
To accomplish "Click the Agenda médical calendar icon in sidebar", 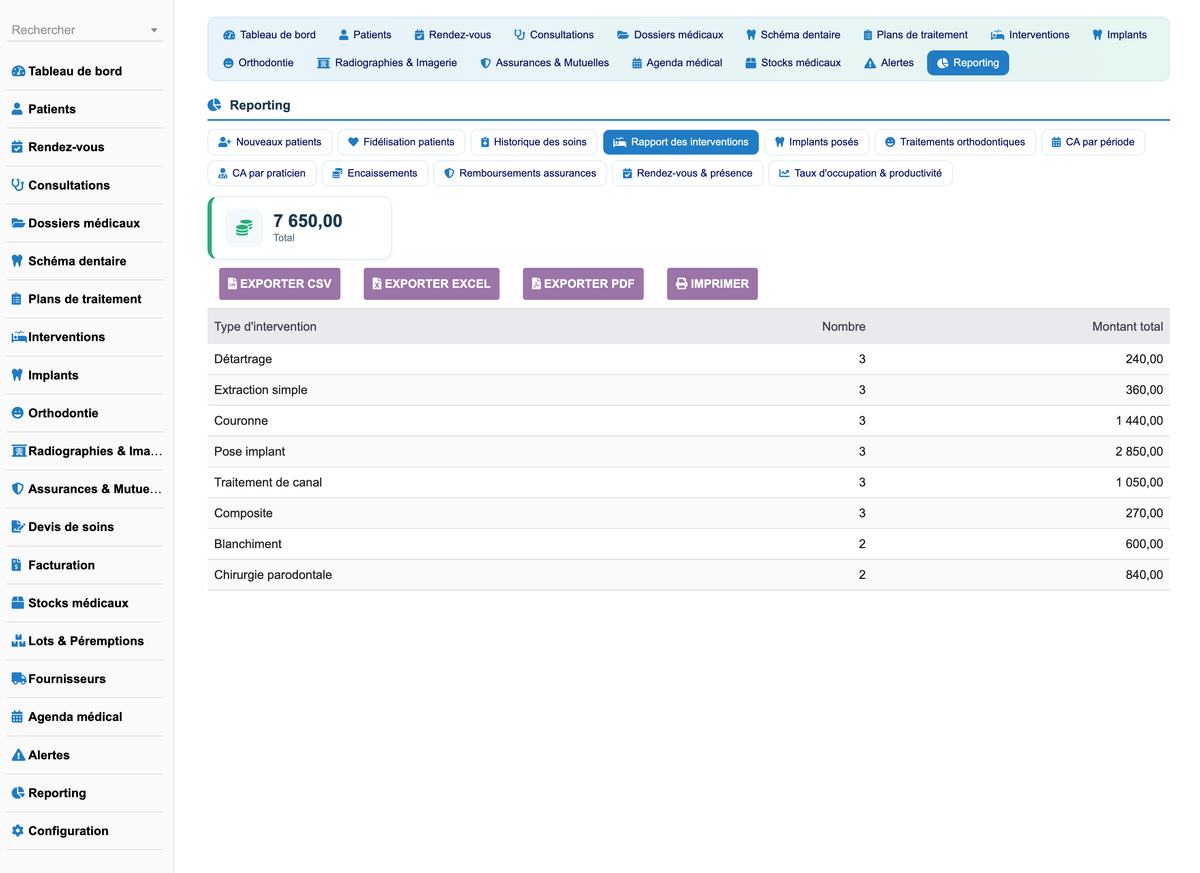I will pos(17,717).
